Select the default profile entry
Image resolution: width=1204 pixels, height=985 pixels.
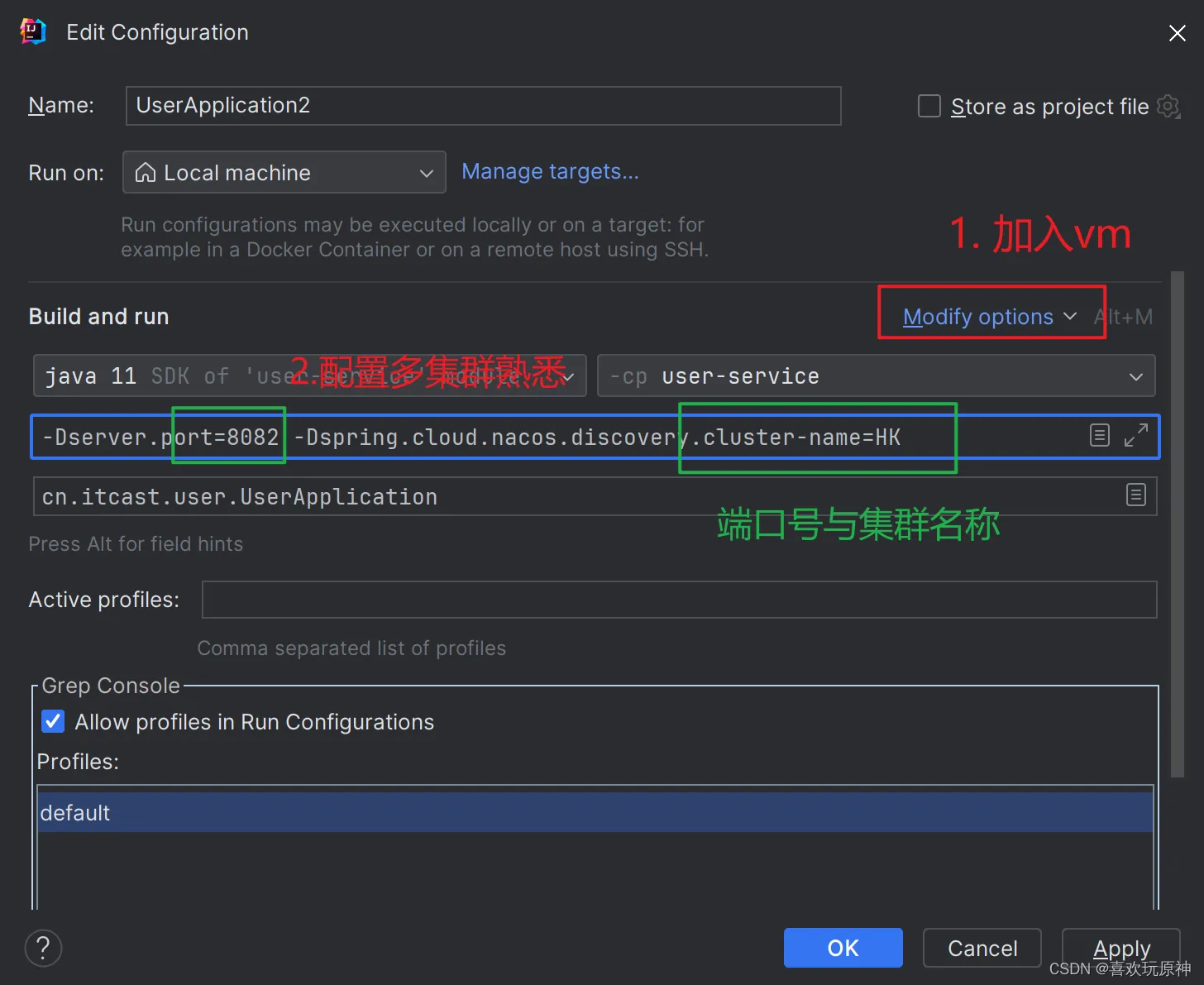click(x=75, y=812)
